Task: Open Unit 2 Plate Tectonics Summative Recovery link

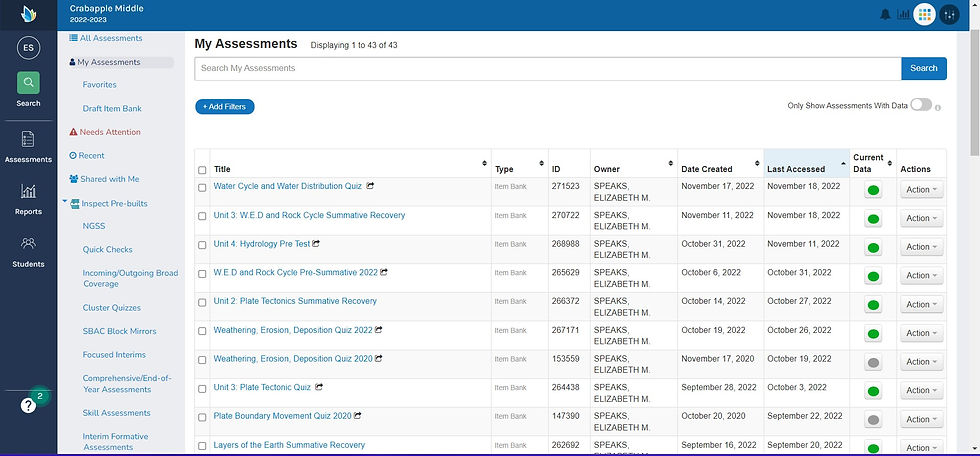Action: point(295,301)
